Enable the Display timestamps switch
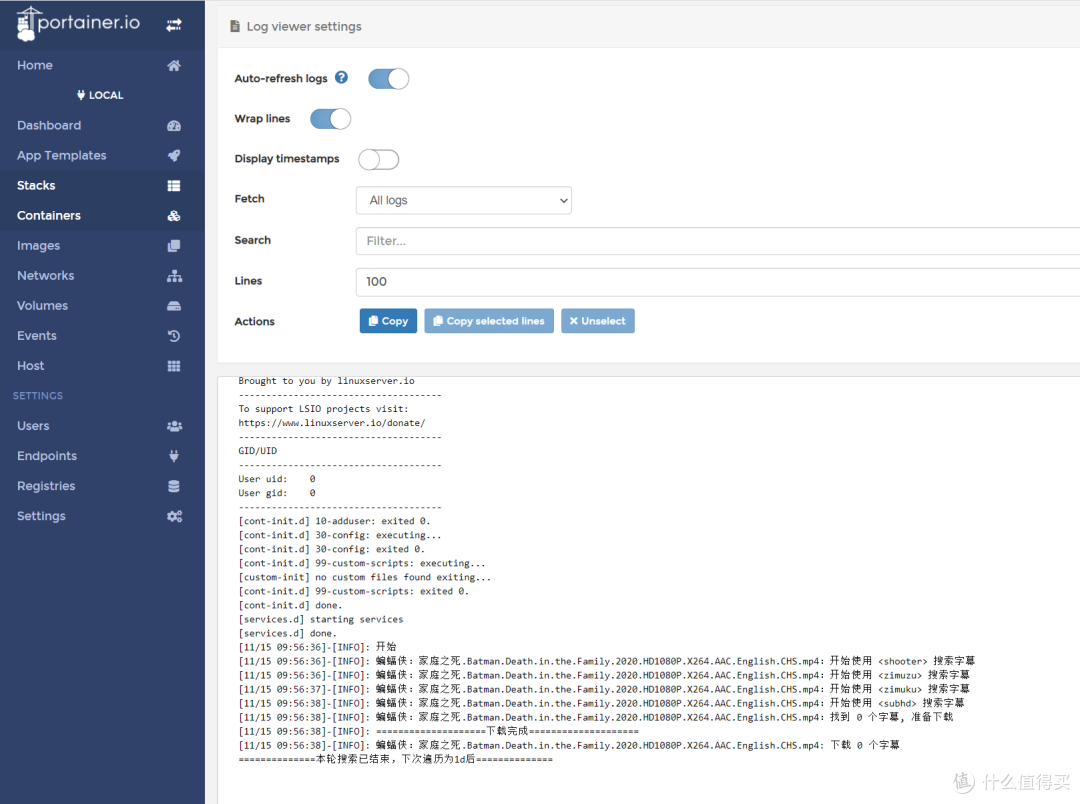The width and height of the screenshot is (1080, 804). pyautogui.click(x=379, y=159)
